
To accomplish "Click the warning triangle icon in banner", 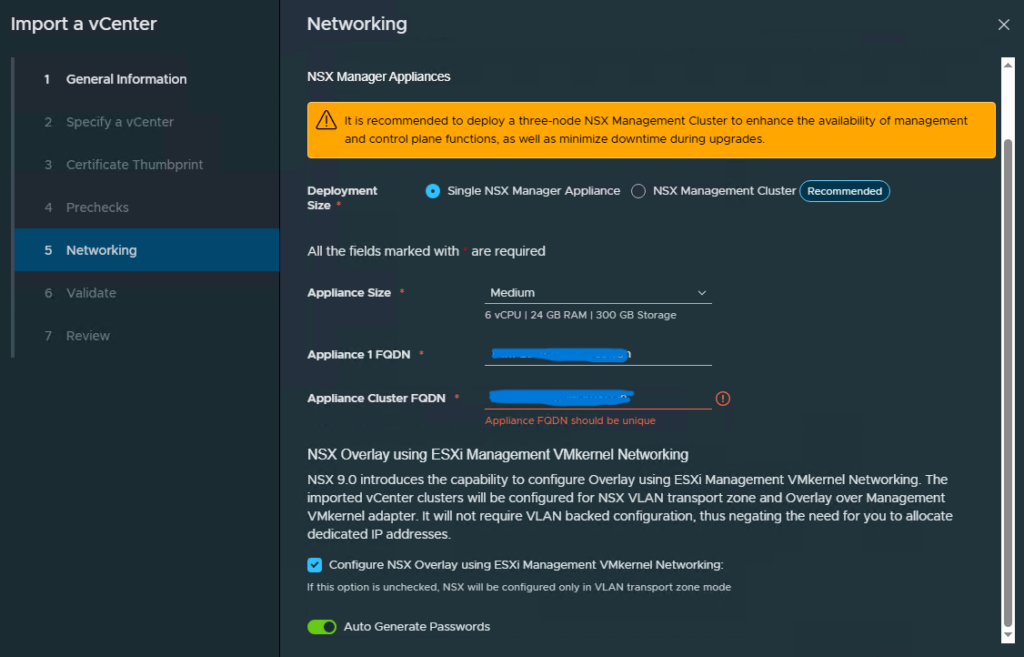I will (326, 120).
